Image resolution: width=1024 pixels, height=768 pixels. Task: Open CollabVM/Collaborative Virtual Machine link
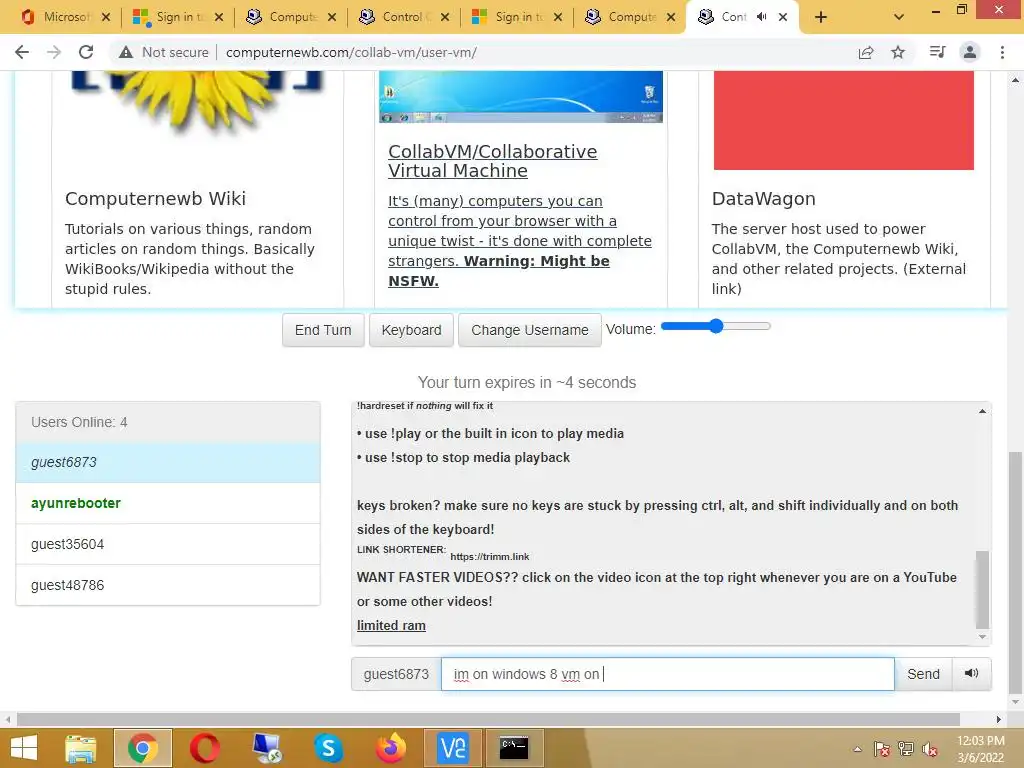(x=492, y=161)
